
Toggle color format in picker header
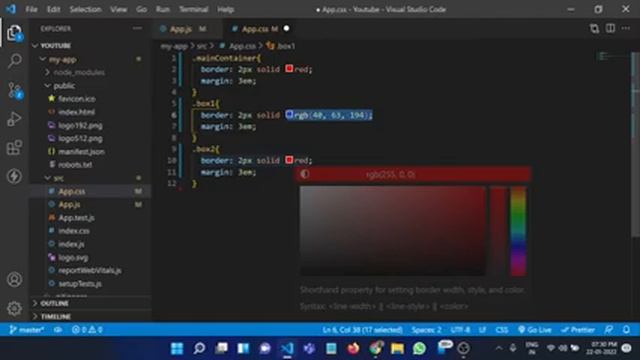[305, 174]
